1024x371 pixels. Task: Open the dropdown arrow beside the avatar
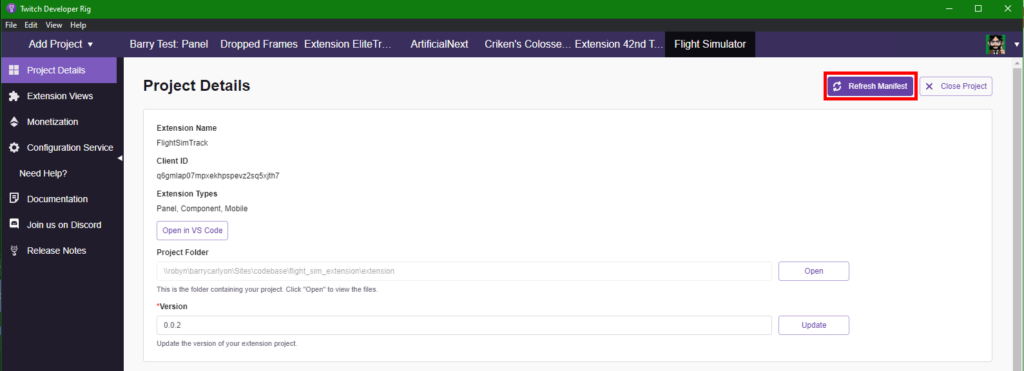tap(1016, 45)
